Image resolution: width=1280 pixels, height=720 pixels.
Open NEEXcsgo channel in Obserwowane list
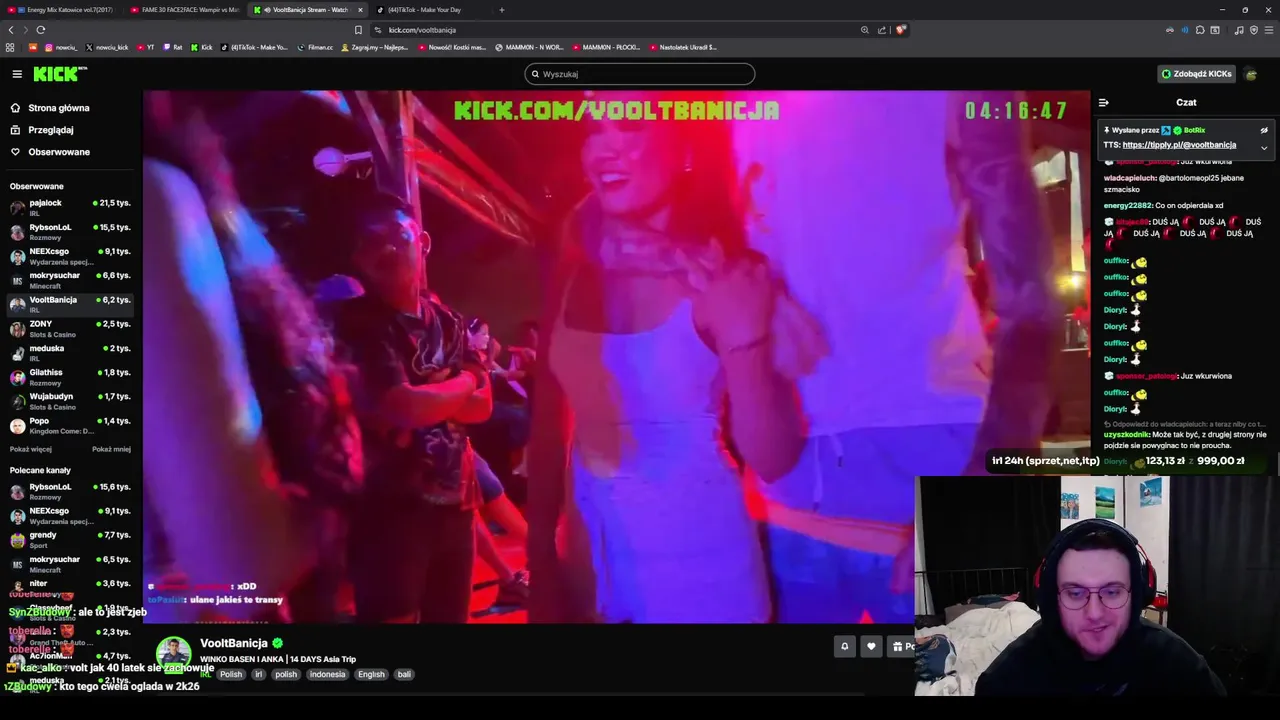(x=70, y=256)
